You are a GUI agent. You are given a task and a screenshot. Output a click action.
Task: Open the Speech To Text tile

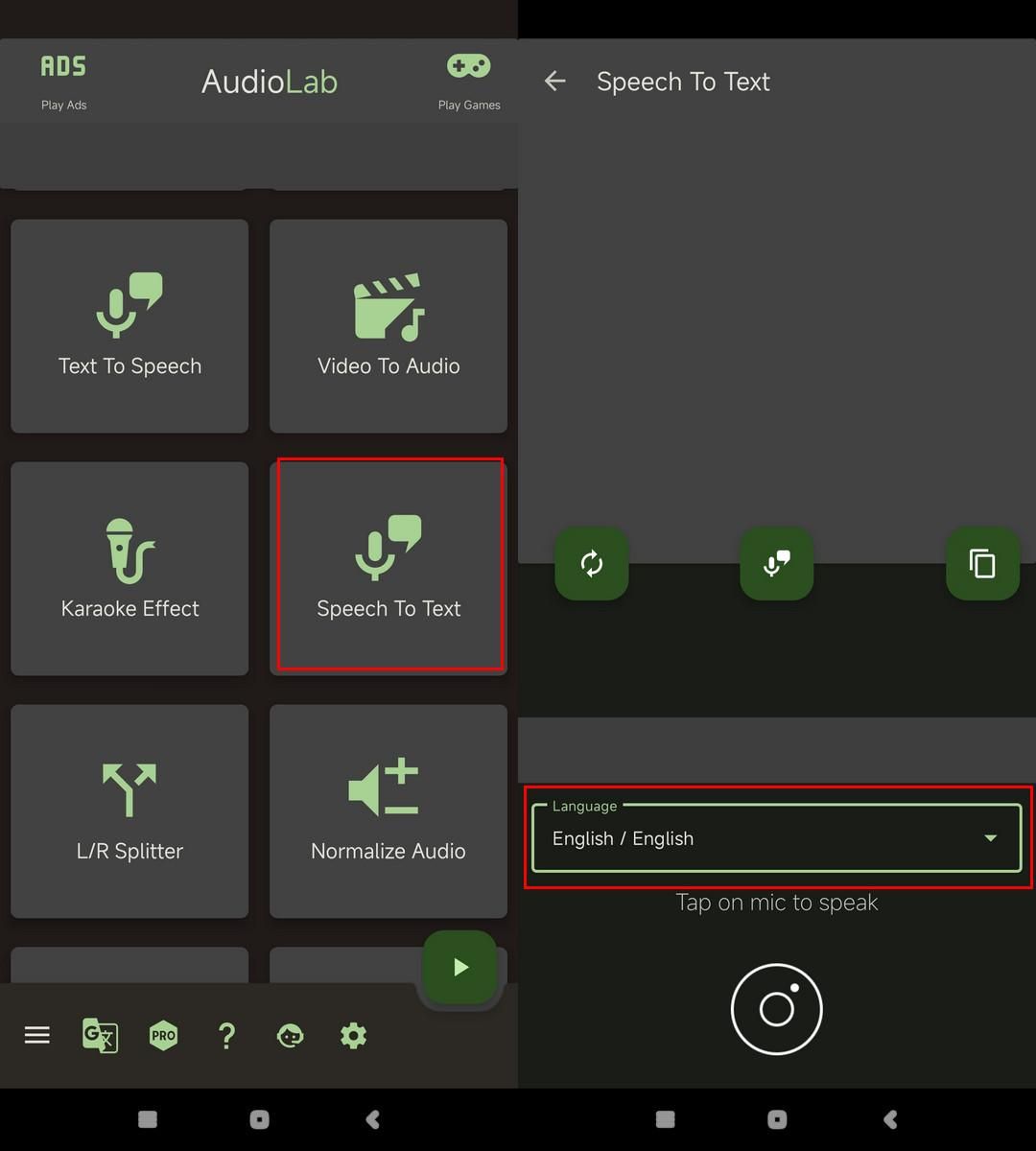click(x=388, y=569)
